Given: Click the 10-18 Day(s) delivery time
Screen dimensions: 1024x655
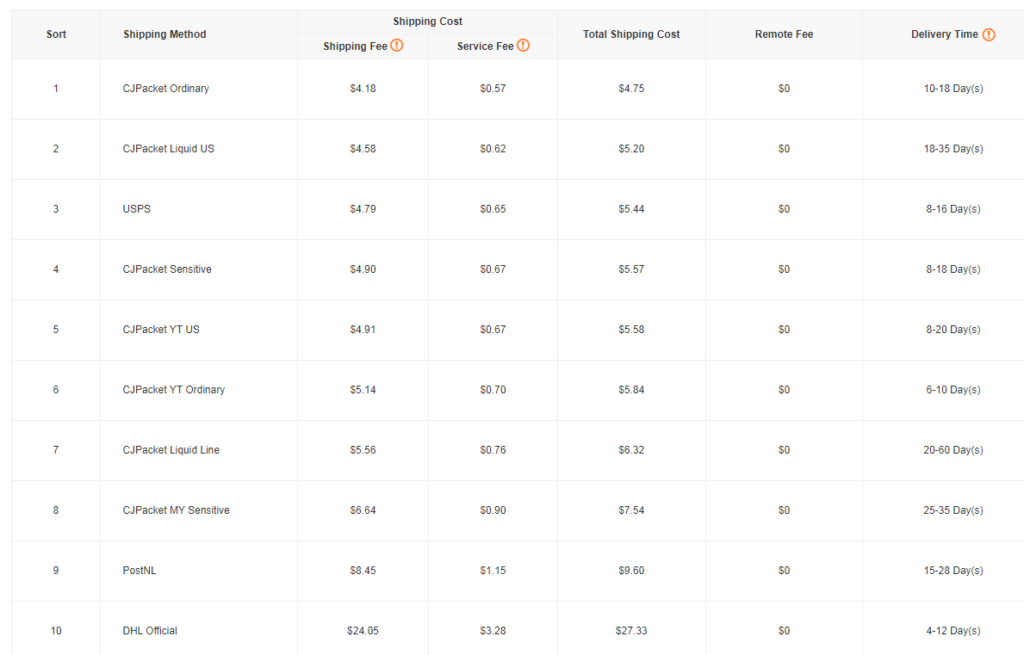Looking at the screenshot, I should point(953,88).
